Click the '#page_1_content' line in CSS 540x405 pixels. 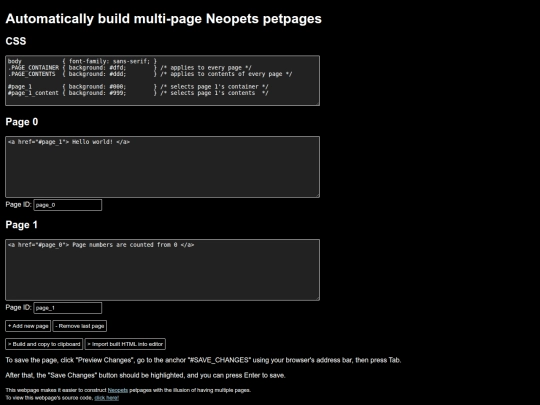point(138,93)
